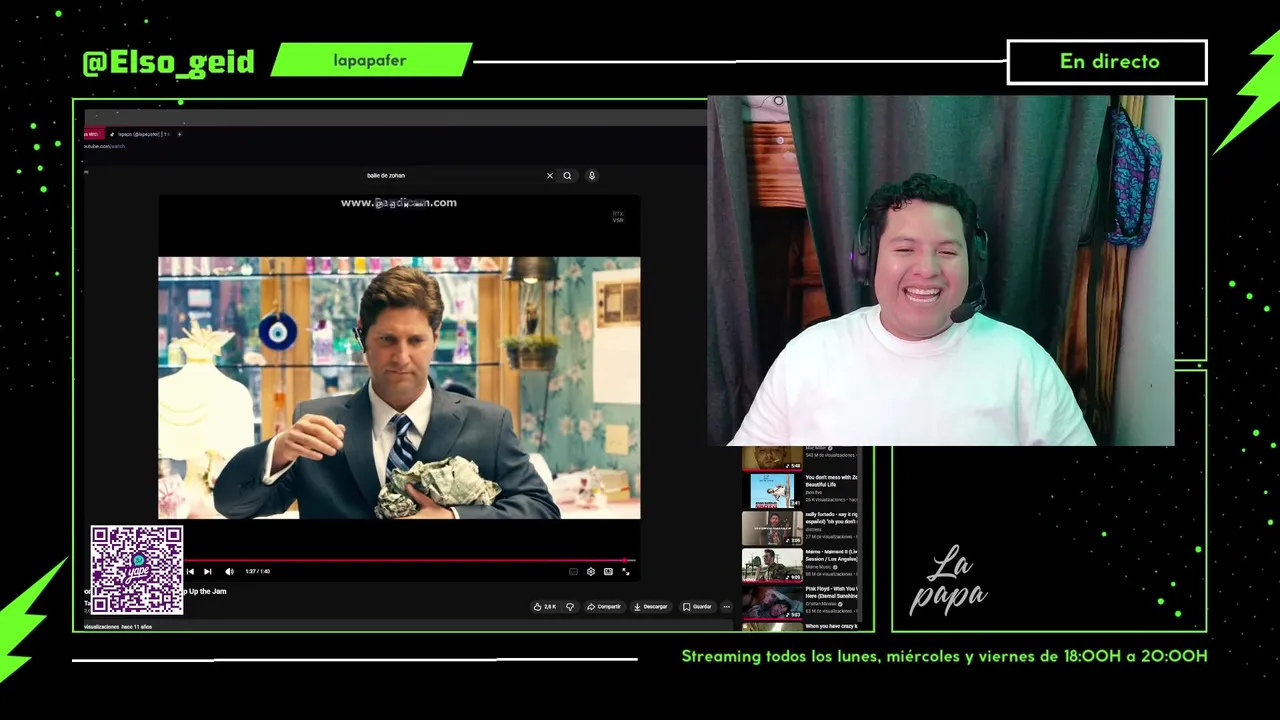The width and height of the screenshot is (1280, 720).
Task: Open video player settings gear
Action: 591,572
